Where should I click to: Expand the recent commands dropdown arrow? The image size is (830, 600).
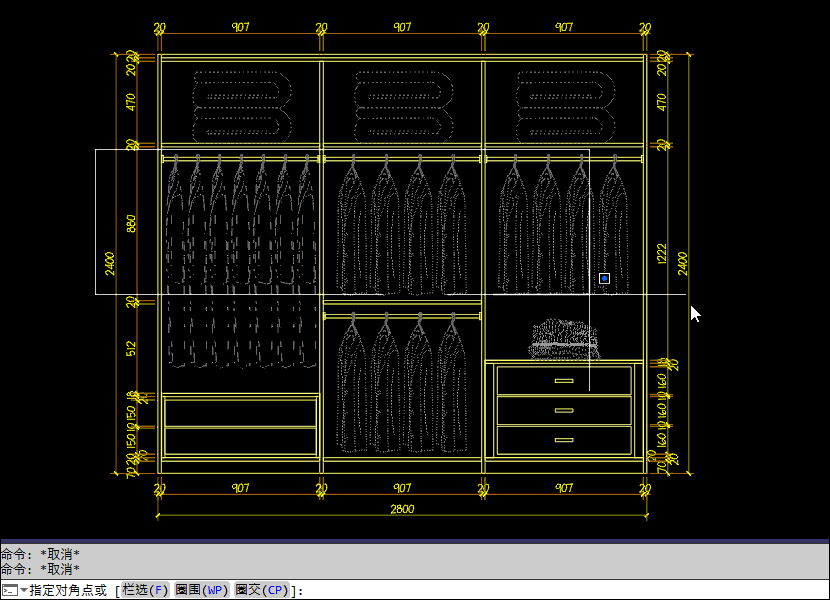tap(23, 590)
